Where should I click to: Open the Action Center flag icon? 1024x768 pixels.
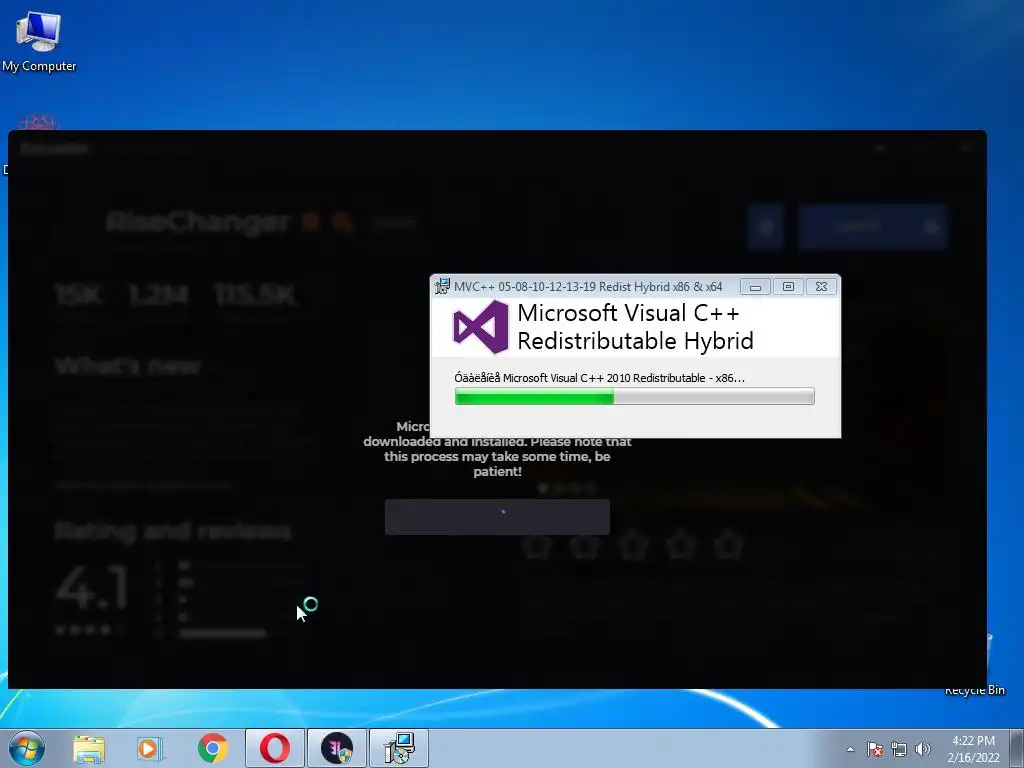(x=875, y=749)
